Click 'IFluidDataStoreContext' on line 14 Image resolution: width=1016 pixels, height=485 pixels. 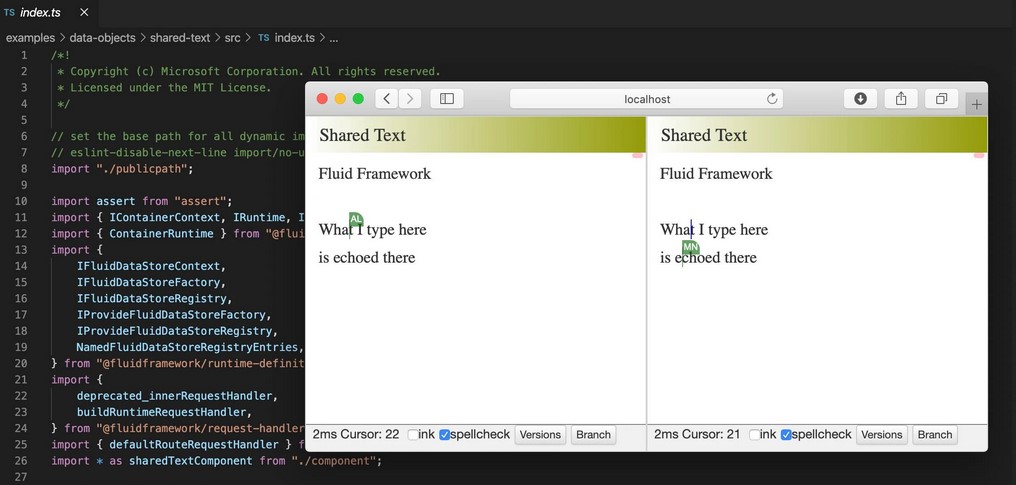(148, 266)
